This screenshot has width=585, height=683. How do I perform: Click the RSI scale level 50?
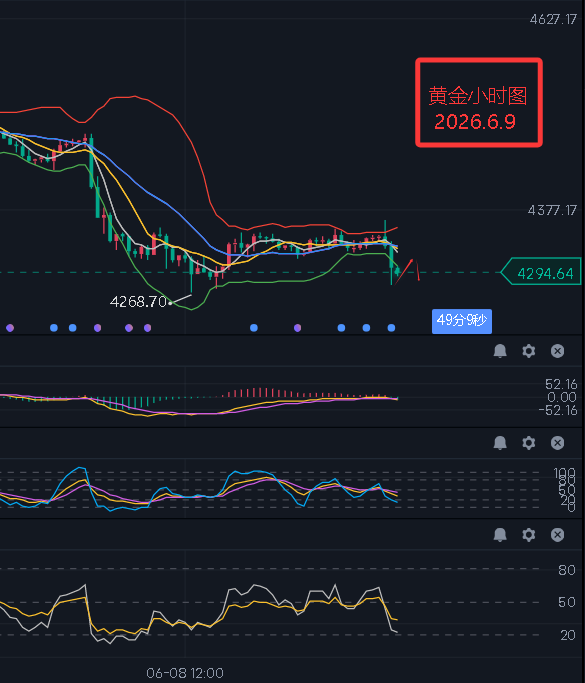[x=567, y=602]
